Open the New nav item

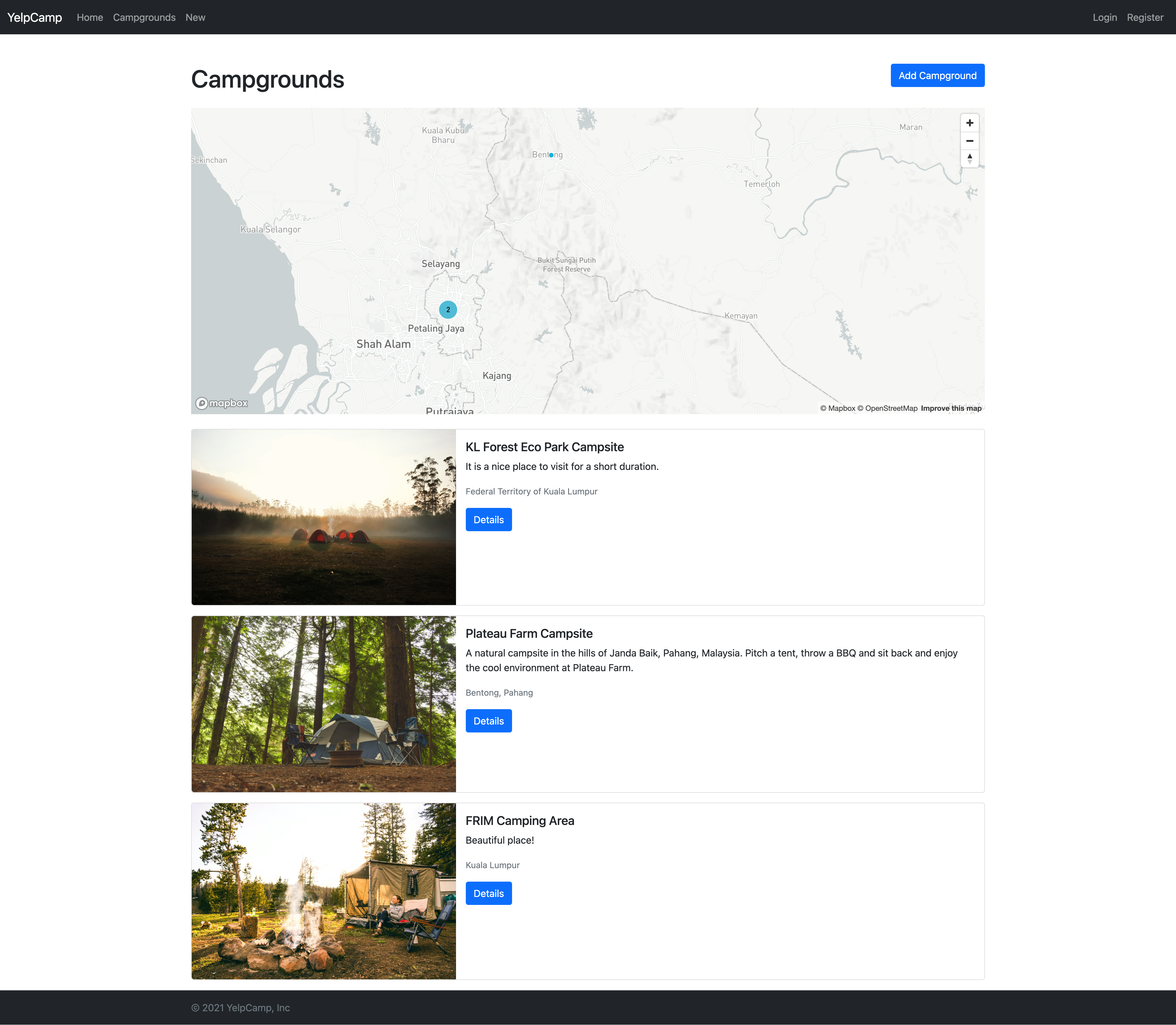point(195,17)
